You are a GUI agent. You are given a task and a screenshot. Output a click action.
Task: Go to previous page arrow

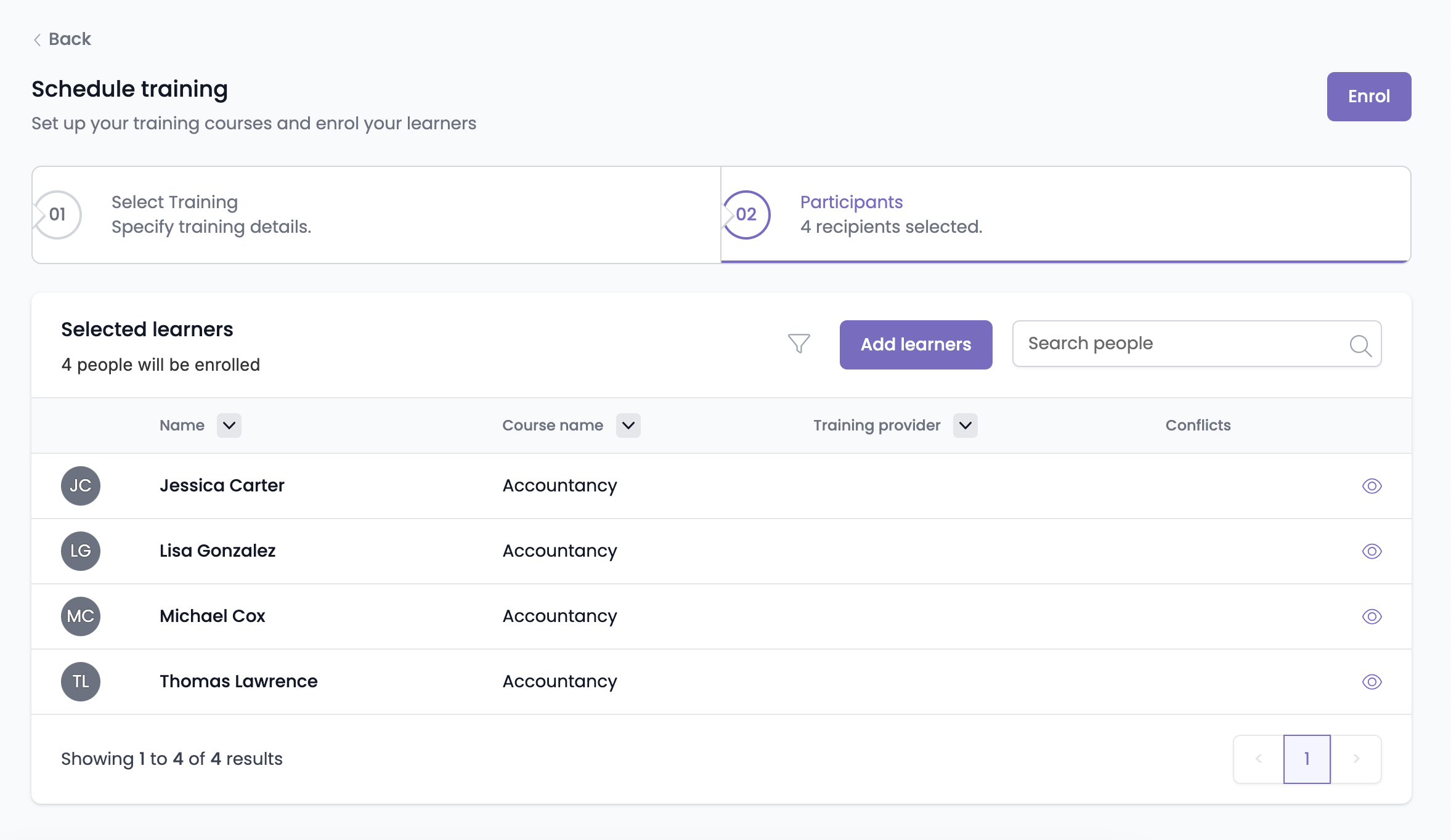coord(1259,759)
